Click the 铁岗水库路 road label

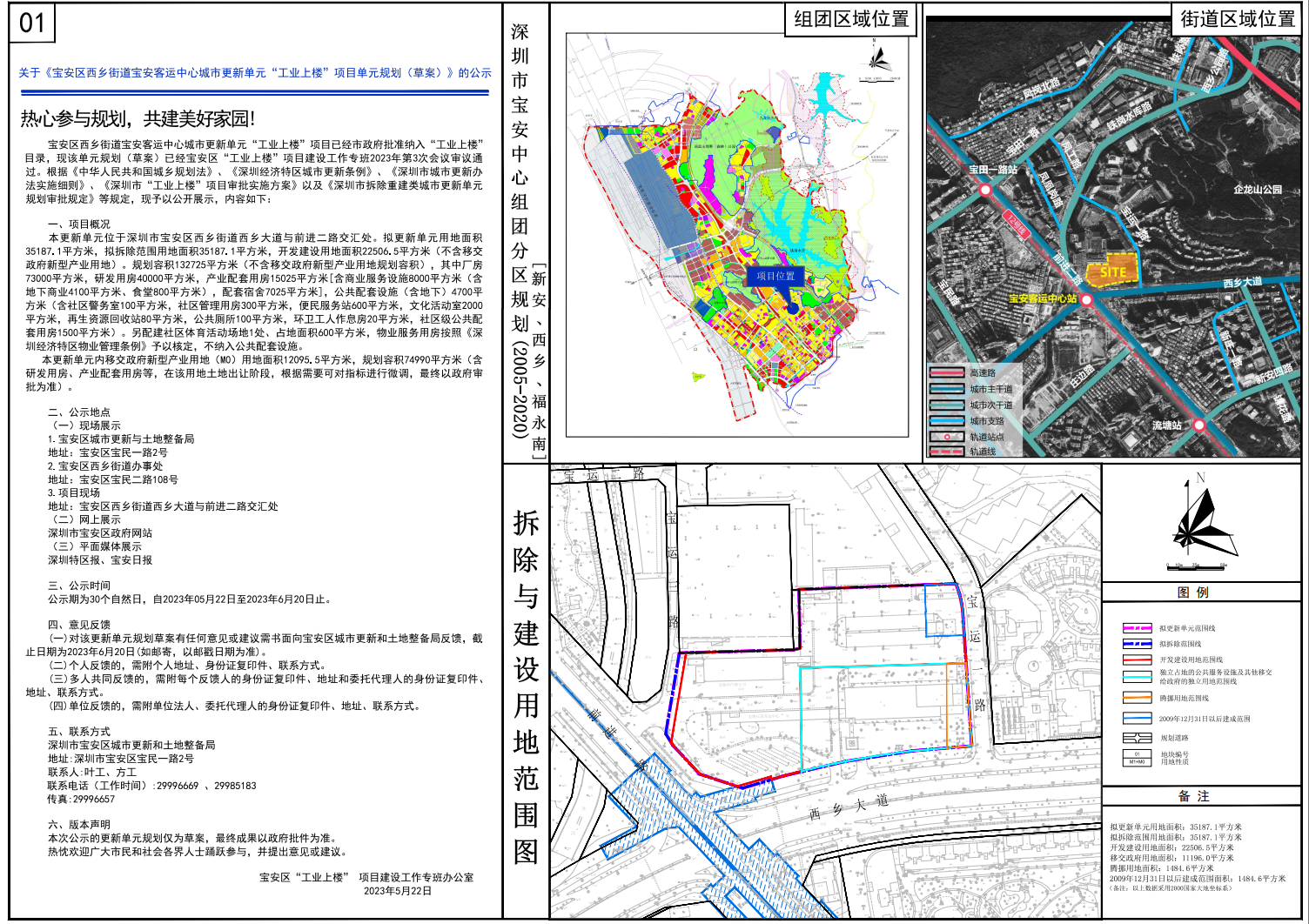[x=1129, y=117]
